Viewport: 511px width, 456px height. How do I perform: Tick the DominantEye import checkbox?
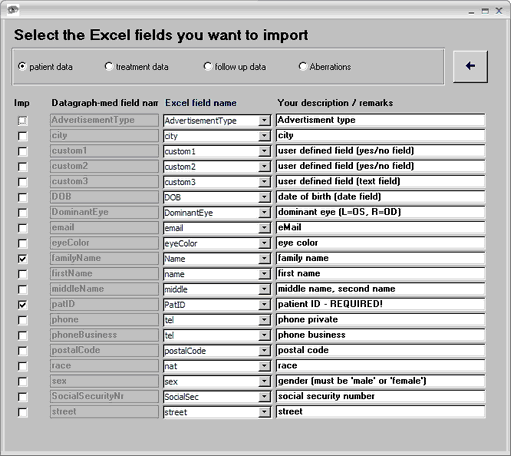click(22, 213)
